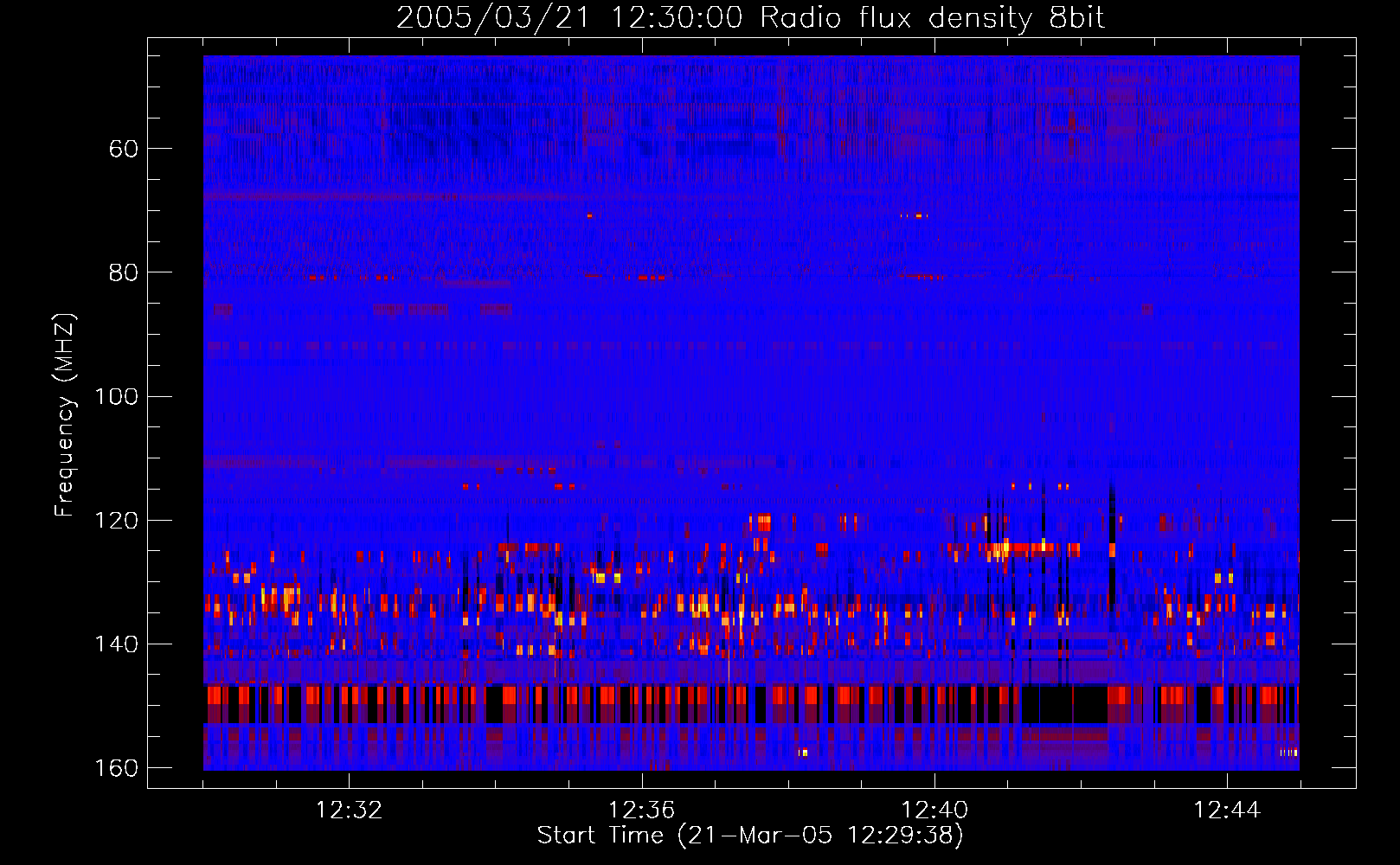
Task: Click the plot title '2005/03/21 12:30:00 Radio flux density 8bit'
Action: point(750,18)
